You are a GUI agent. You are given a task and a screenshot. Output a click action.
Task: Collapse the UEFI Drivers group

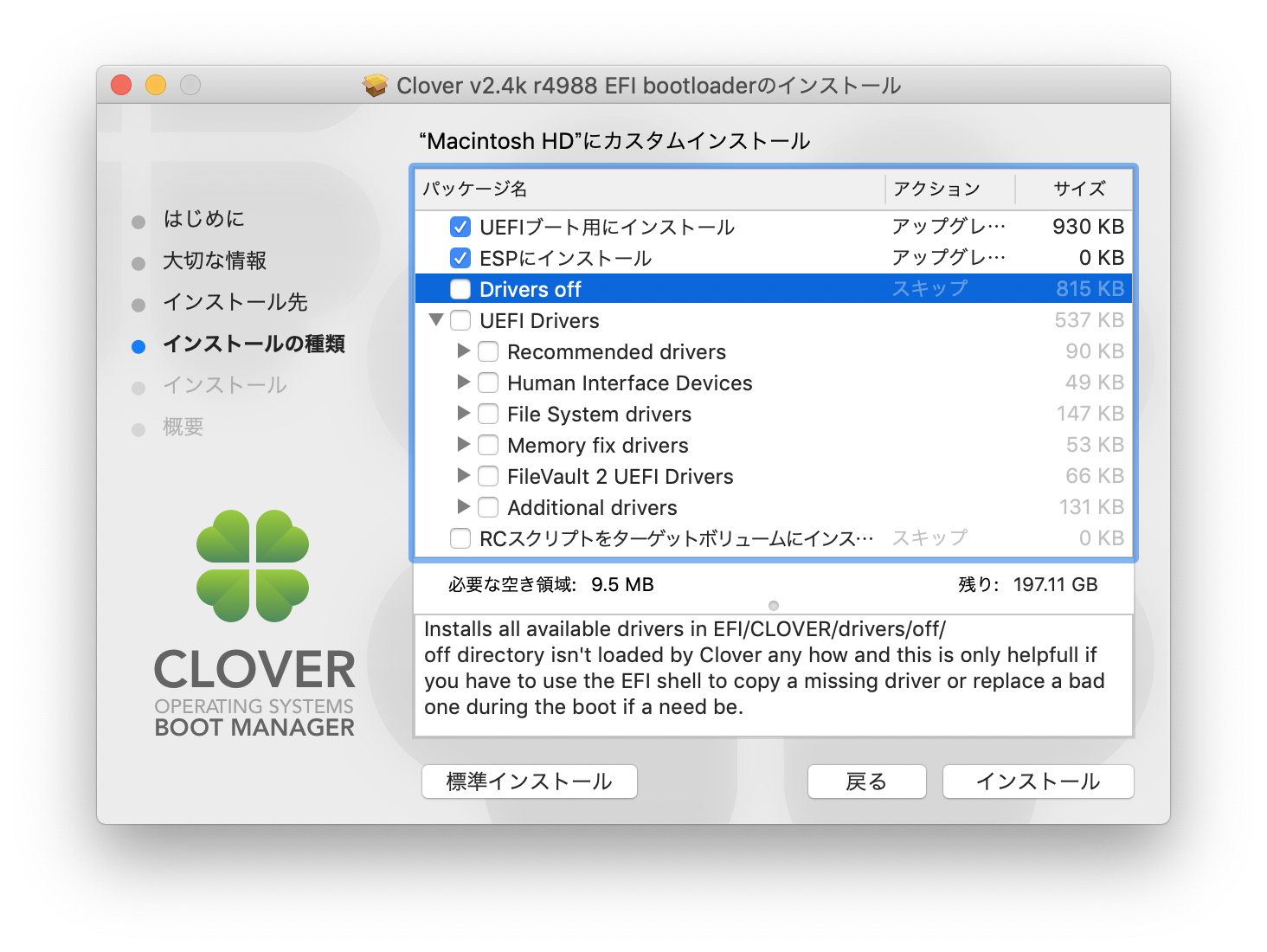pos(436,319)
